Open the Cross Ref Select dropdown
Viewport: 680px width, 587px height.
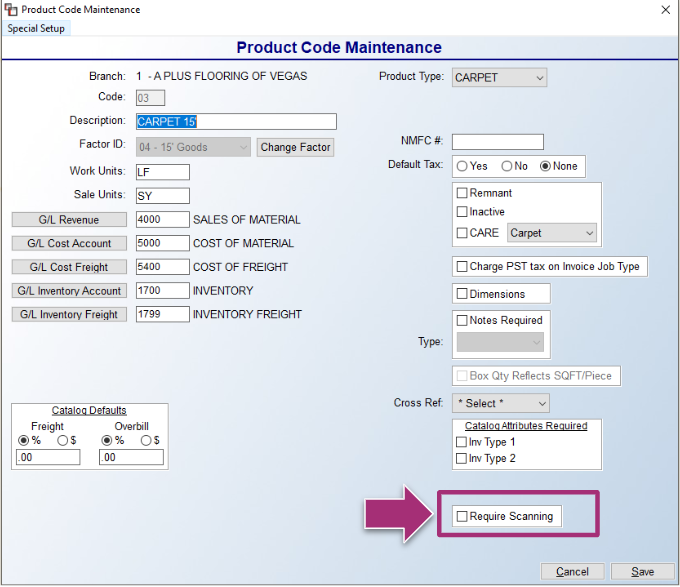click(x=500, y=403)
